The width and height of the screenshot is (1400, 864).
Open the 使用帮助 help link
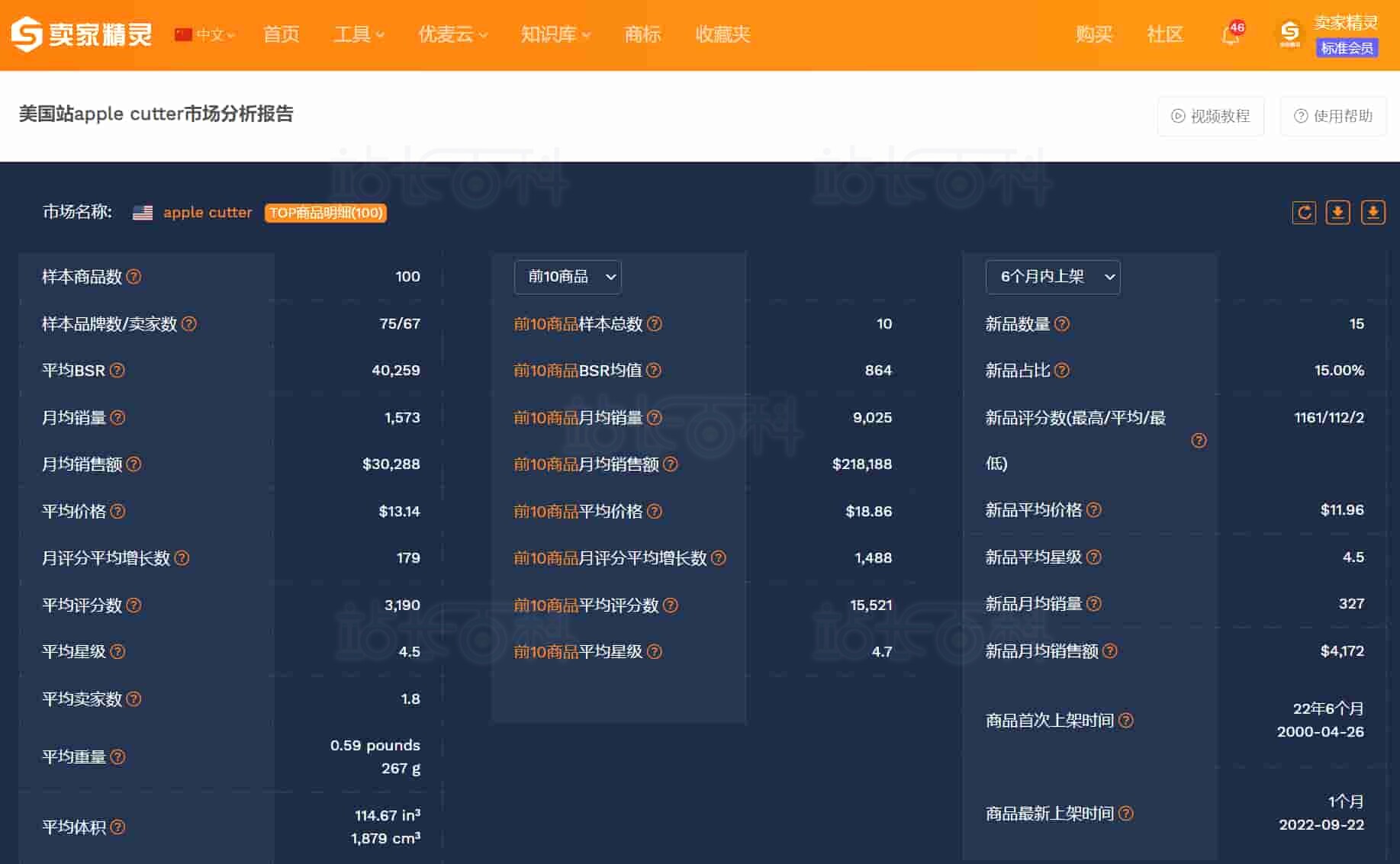pyautogui.click(x=1333, y=116)
